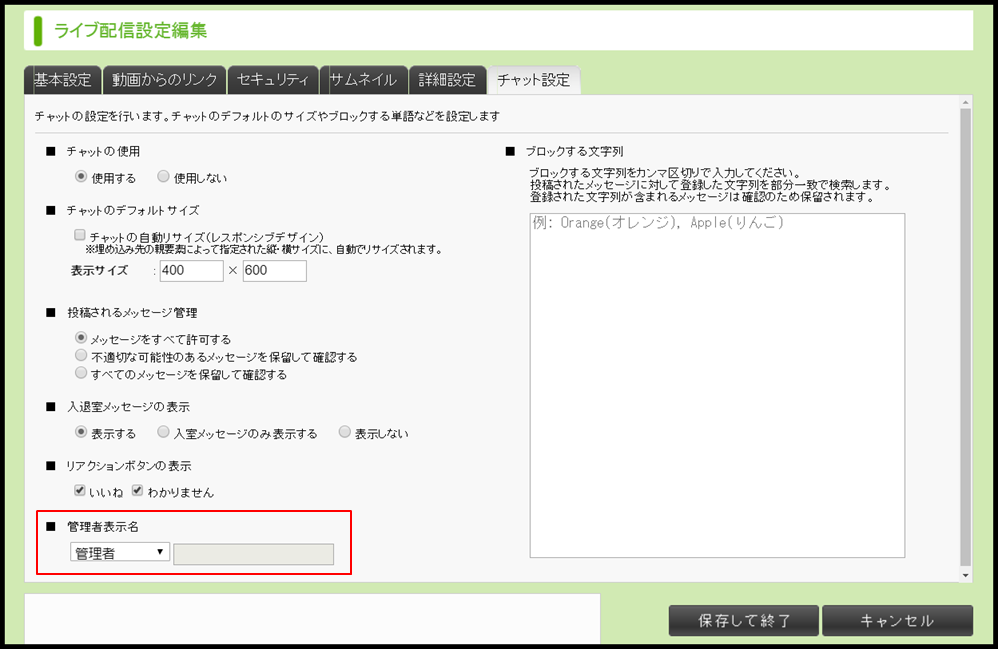Uncheck the いいね reaction checkbox

pos(80,491)
